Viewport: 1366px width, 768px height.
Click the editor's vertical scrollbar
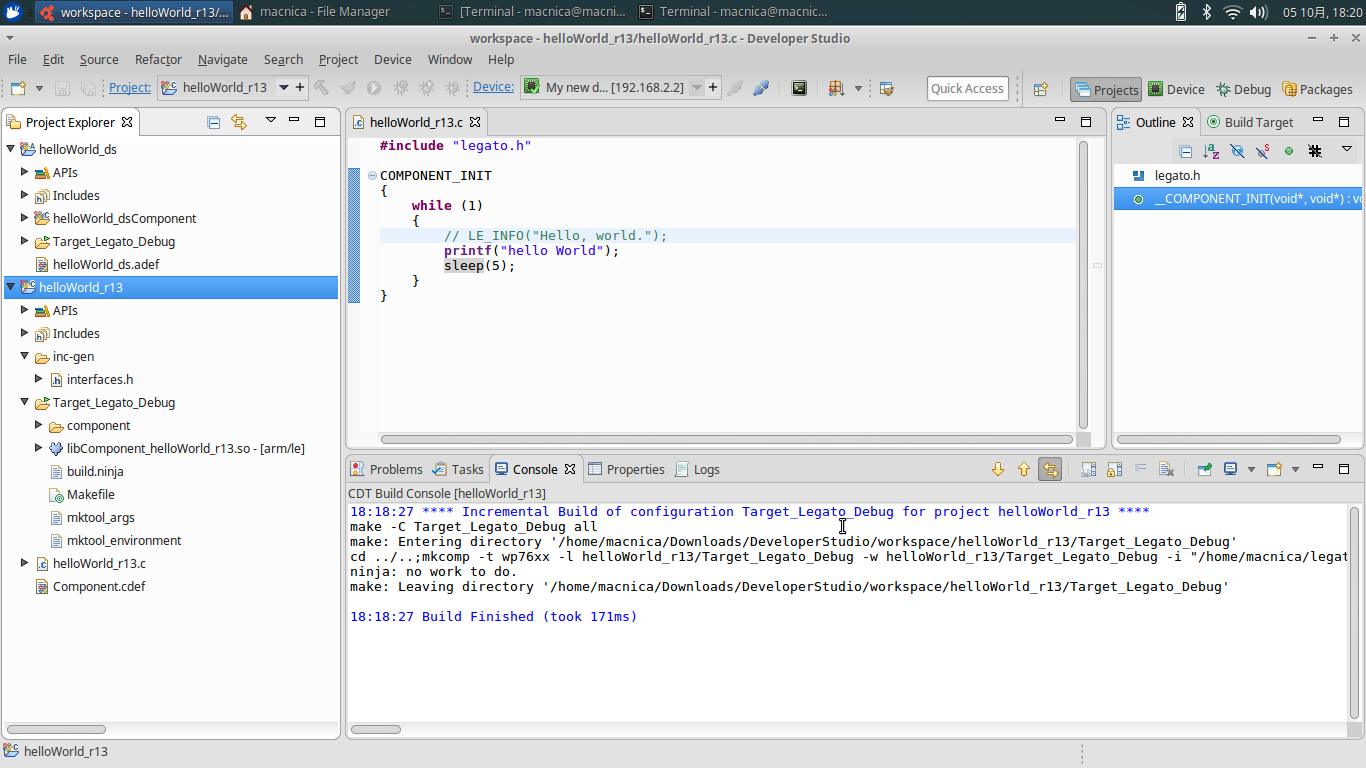coord(1082,284)
